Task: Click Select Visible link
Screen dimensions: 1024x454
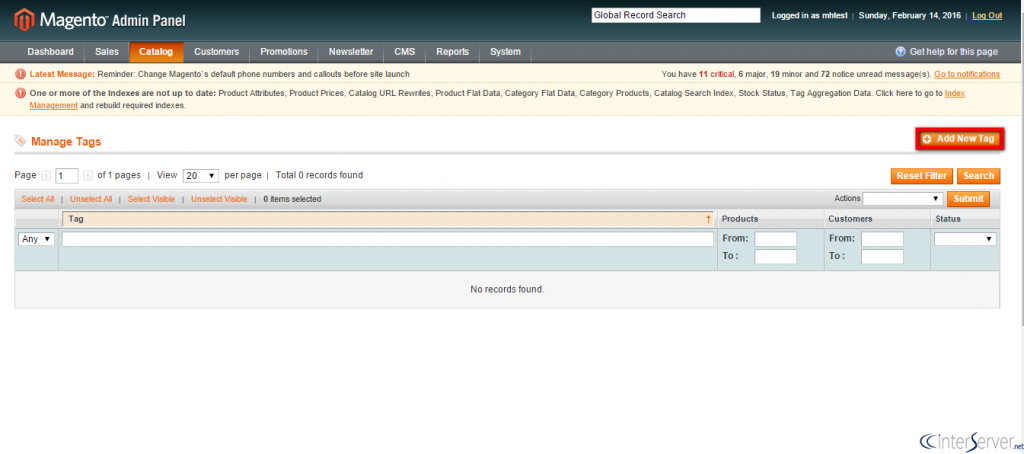Action: pos(152,199)
